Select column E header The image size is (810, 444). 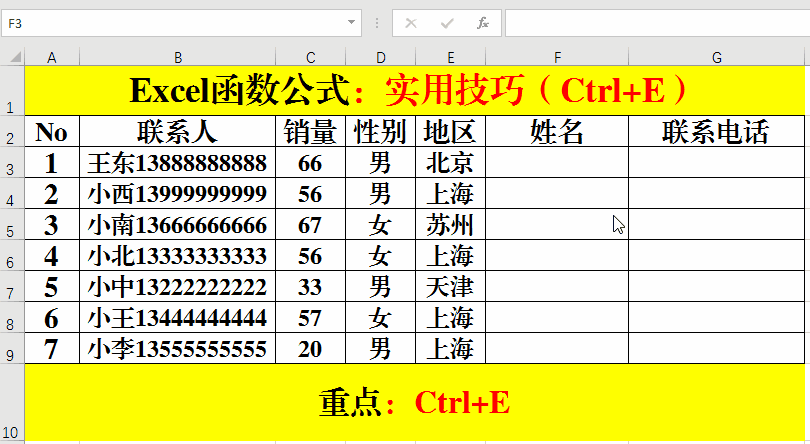tap(450, 57)
